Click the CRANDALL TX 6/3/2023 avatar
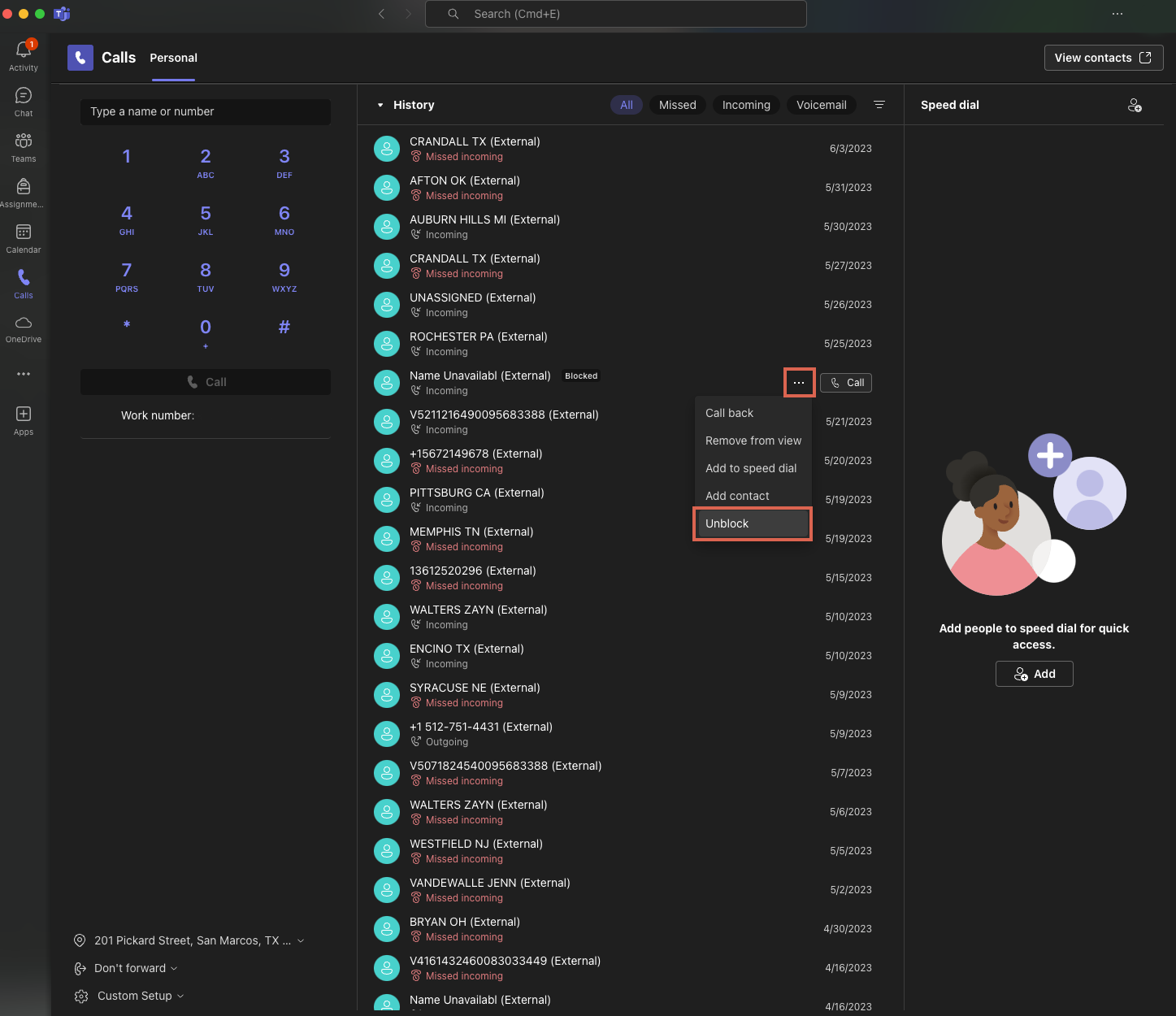 (x=387, y=149)
